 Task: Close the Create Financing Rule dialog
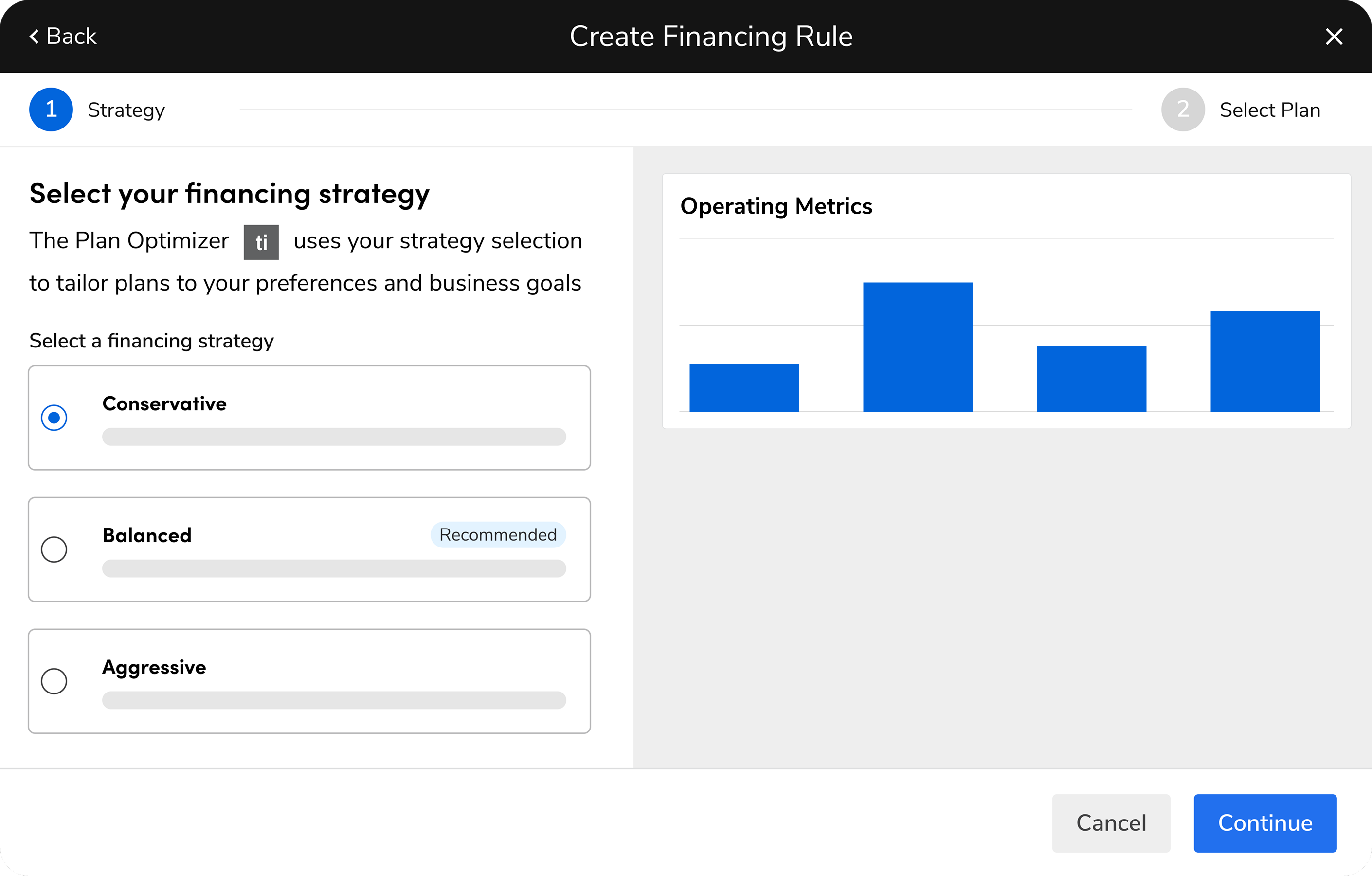1334,36
